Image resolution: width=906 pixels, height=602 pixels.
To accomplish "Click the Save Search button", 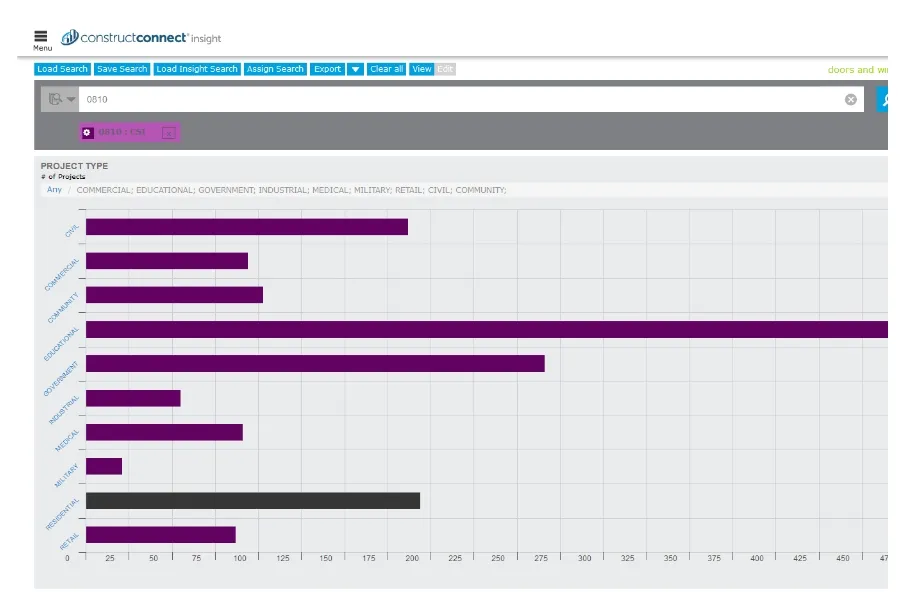I will pos(122,69).
